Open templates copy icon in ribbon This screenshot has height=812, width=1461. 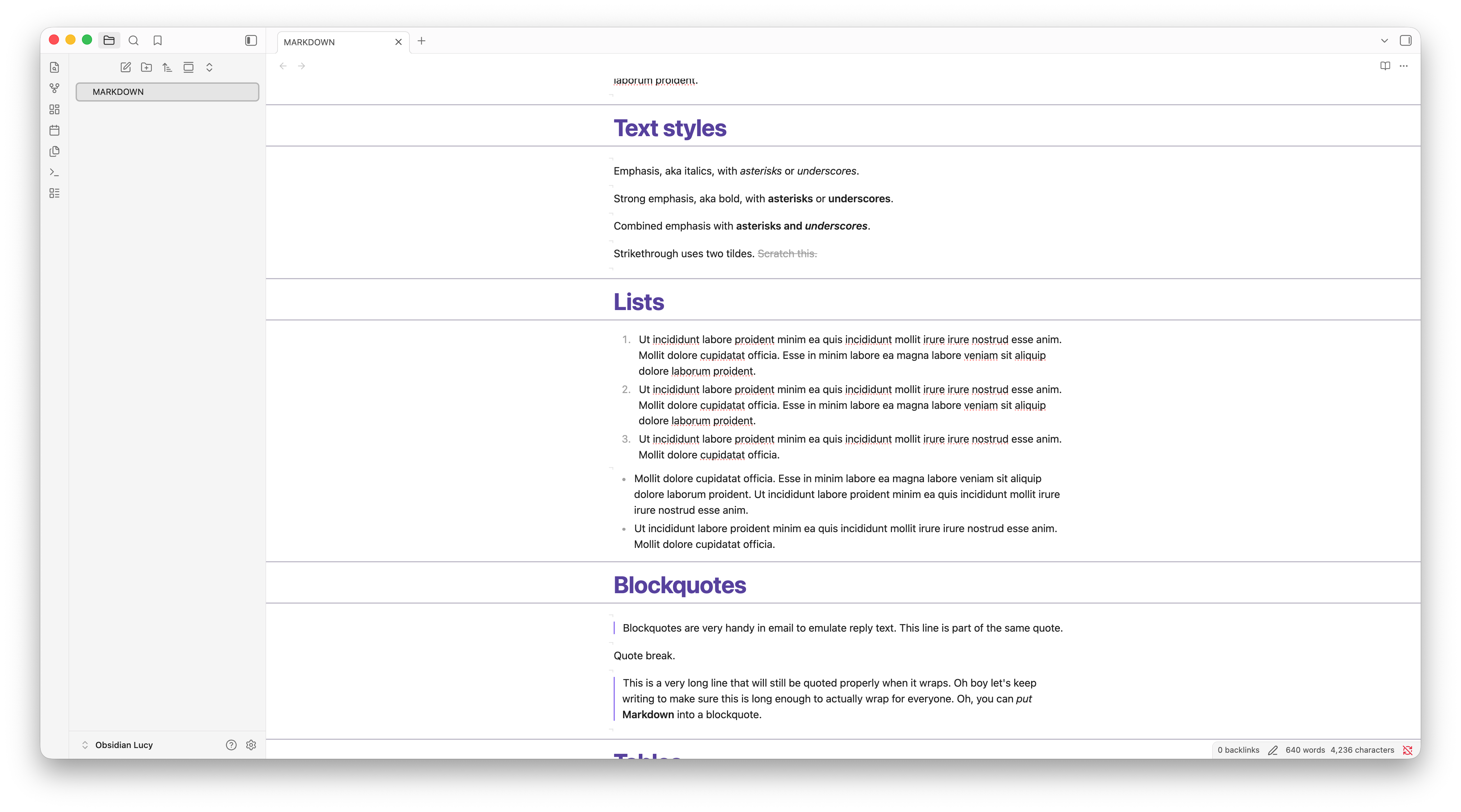coord(54,151)
